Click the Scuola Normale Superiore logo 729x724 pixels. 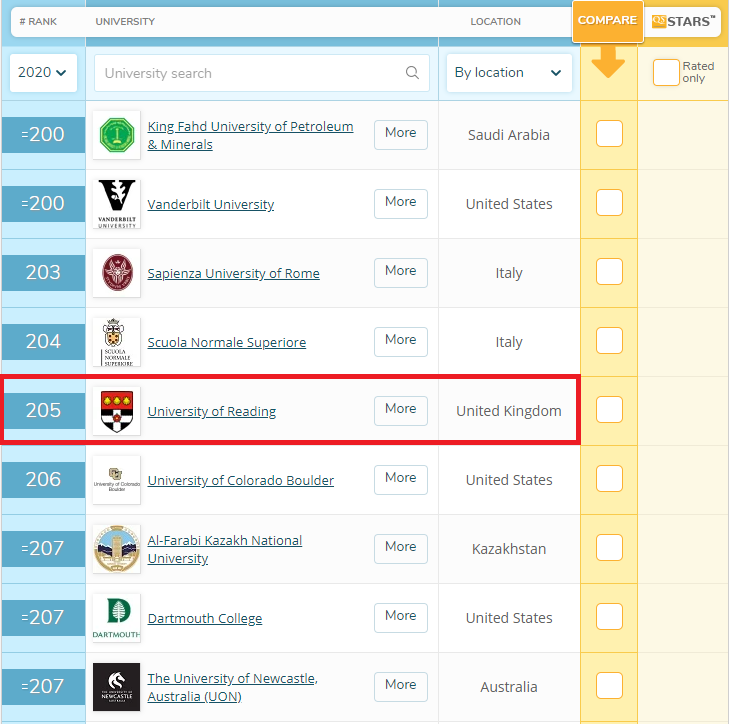[x=117, y=342]
